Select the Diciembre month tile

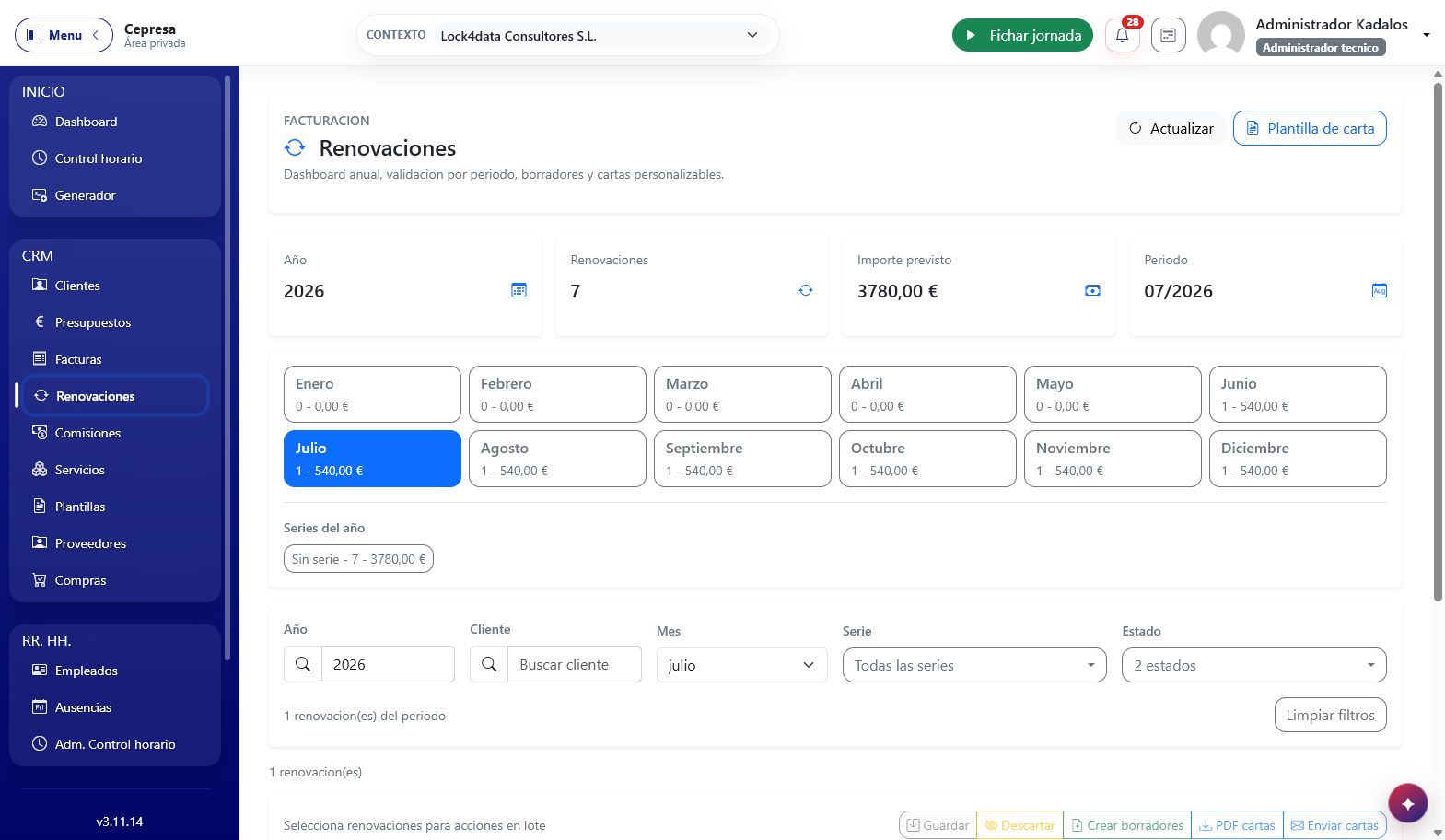pos(1298,459)
